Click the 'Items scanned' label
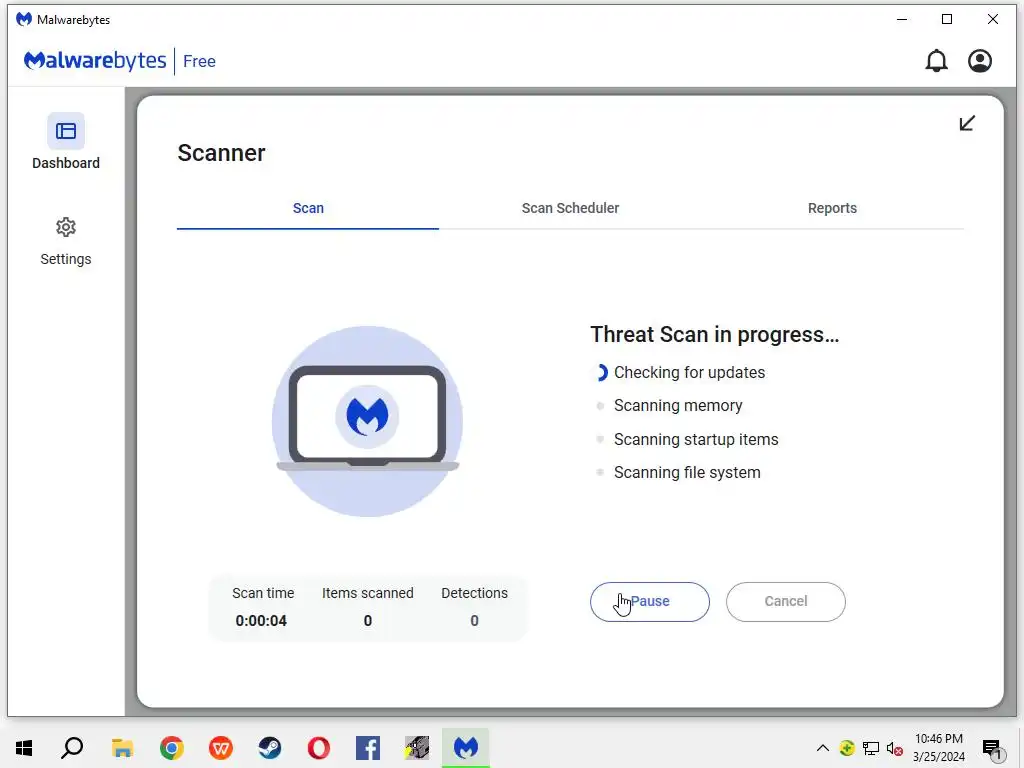1024x768 pixels. click(x=368, y=593)
